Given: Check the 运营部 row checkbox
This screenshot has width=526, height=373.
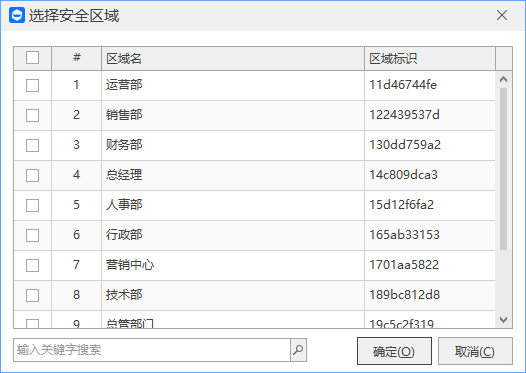Looking at the screenshot, I should (x=33, y=85).
